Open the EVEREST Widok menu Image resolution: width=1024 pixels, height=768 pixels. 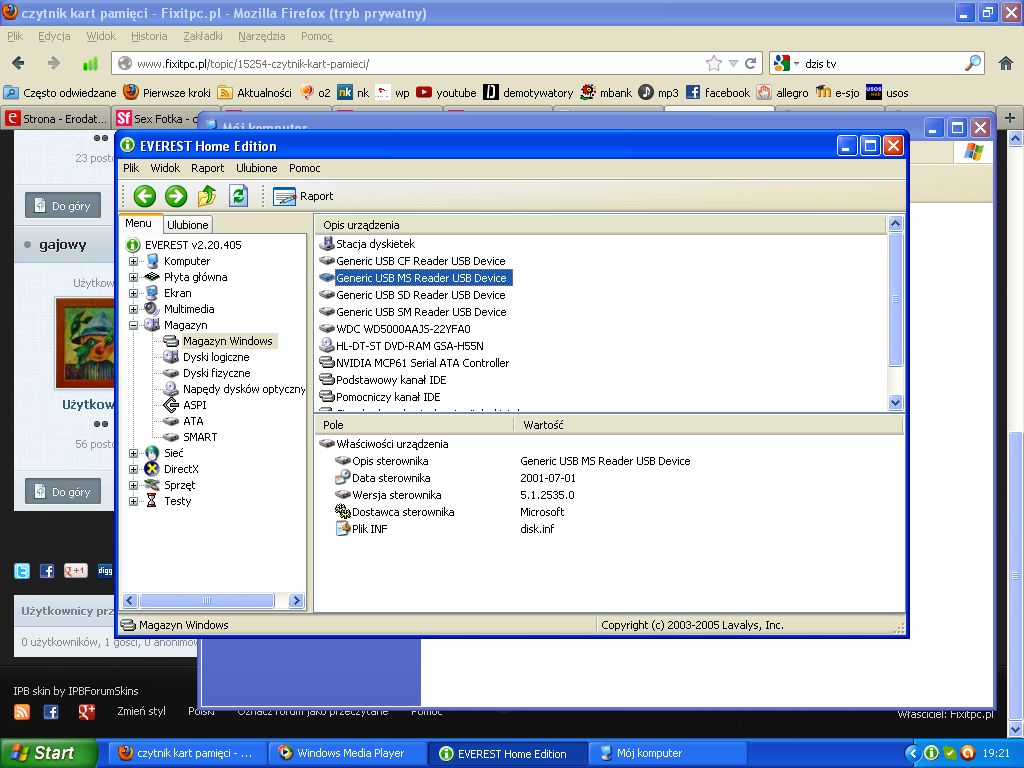[165, 168]
